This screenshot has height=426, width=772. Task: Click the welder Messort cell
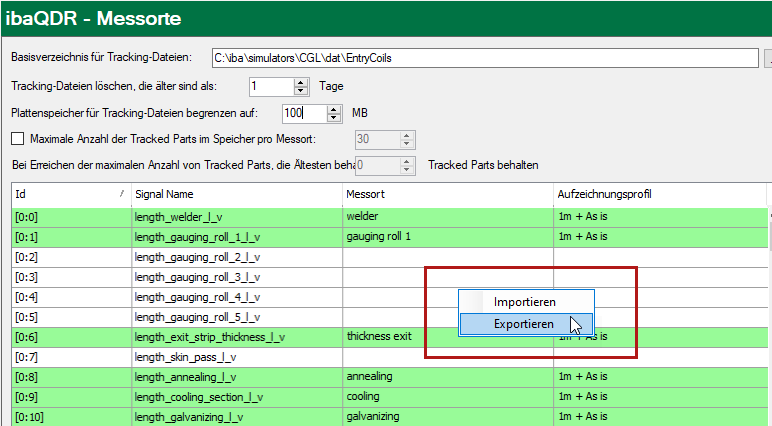[x=448, y=217]
